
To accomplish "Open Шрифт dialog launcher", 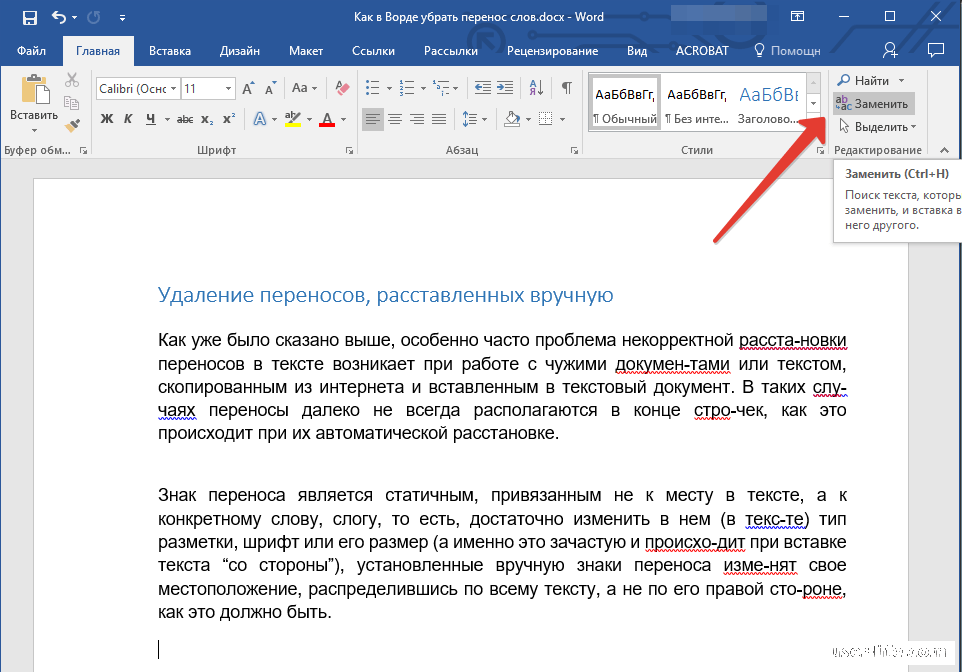I will click(x=349, y=150).
